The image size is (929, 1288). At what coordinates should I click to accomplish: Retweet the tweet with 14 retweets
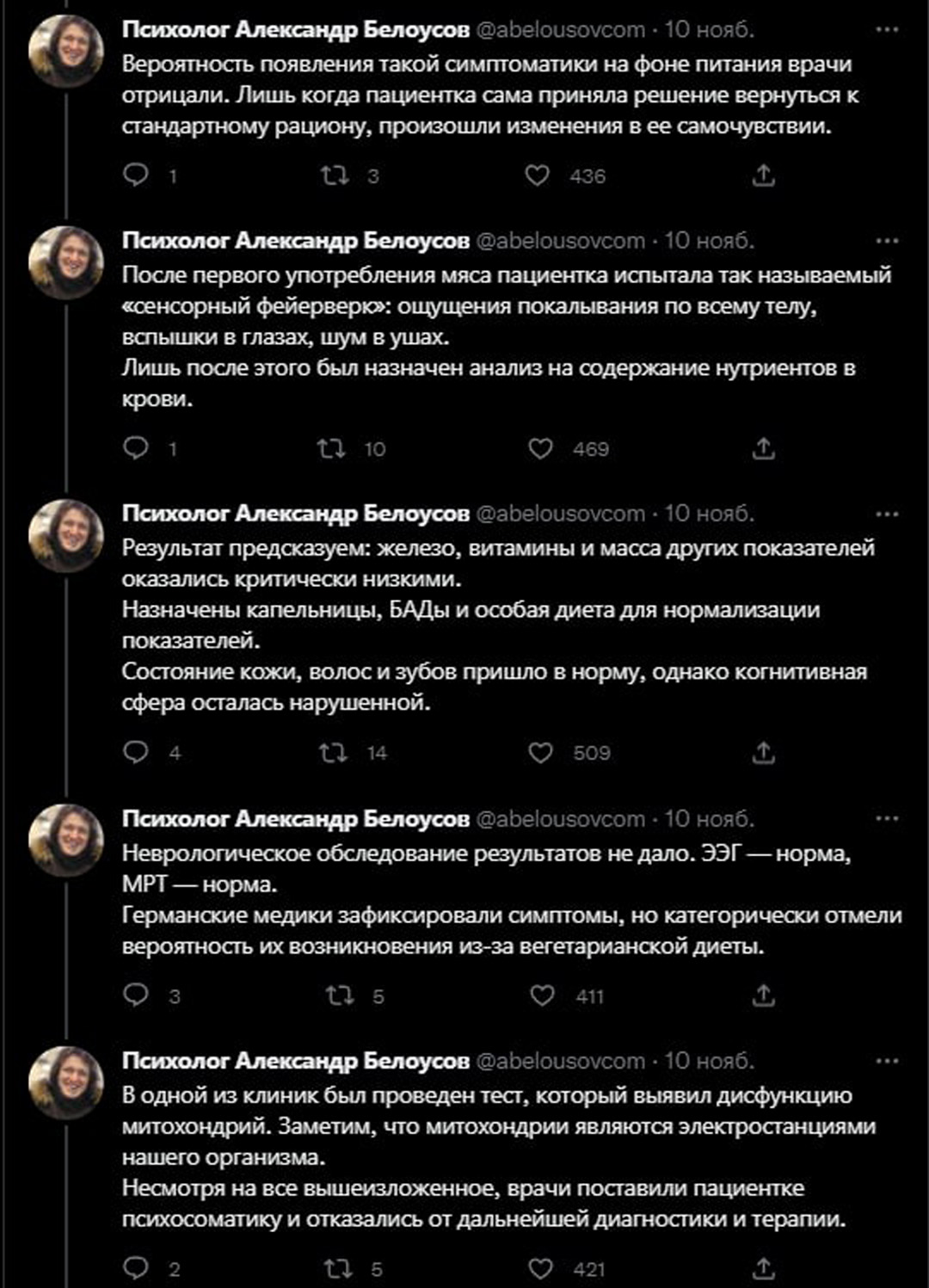click(x=333, y=753)
